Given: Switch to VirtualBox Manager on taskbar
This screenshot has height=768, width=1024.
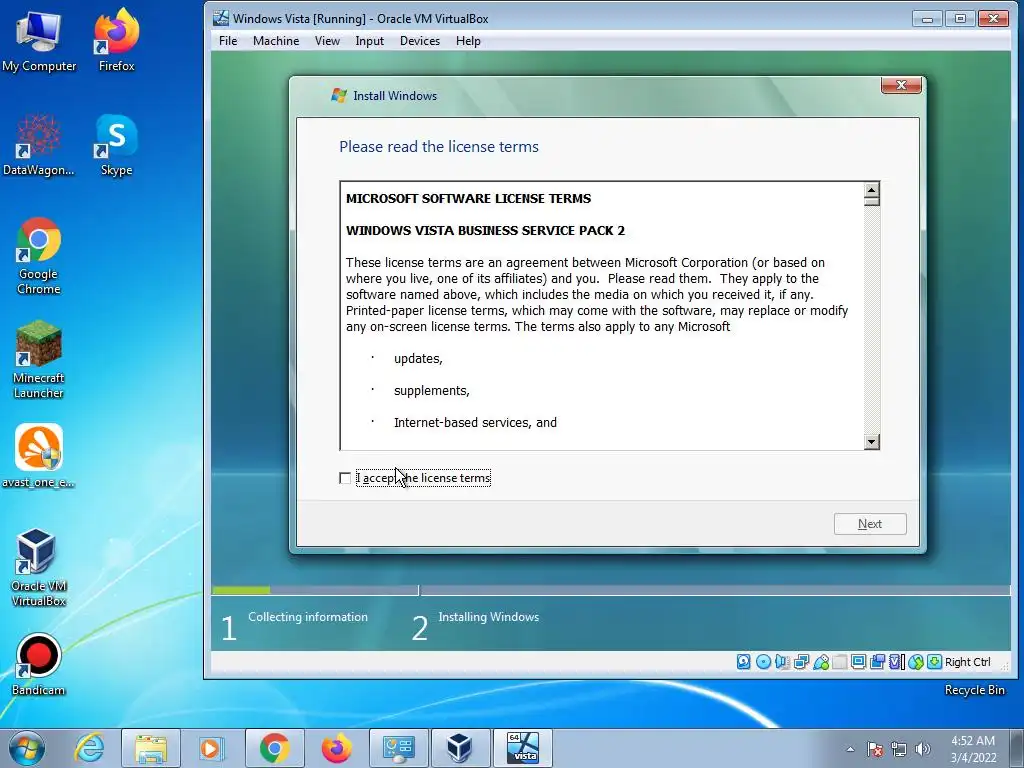Looking at the screenshot, I should coord(460,748).
